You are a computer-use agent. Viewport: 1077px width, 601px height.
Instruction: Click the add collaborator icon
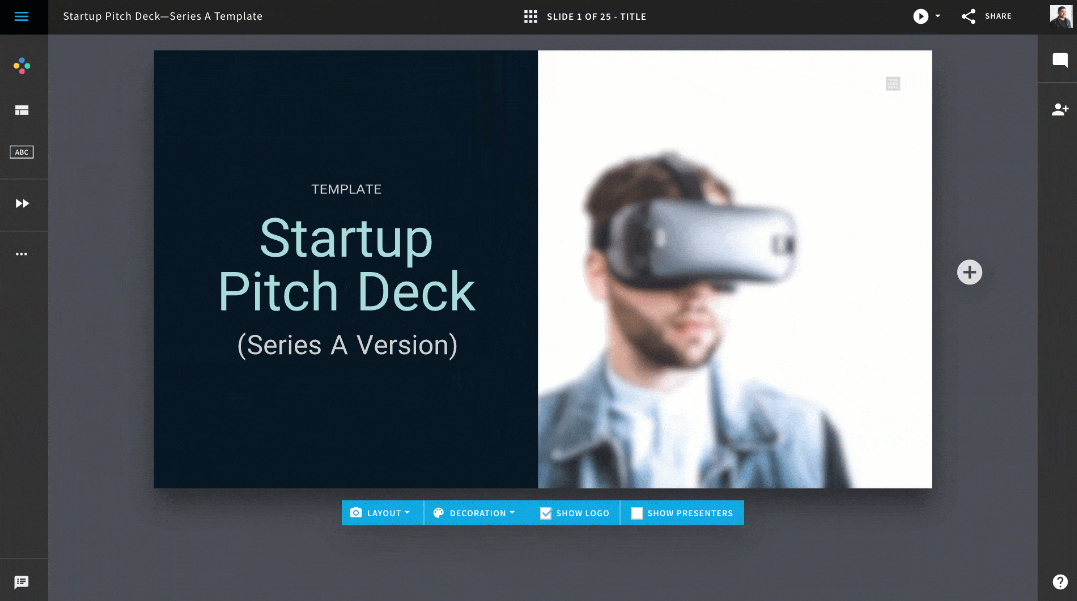coord(1060,109)
